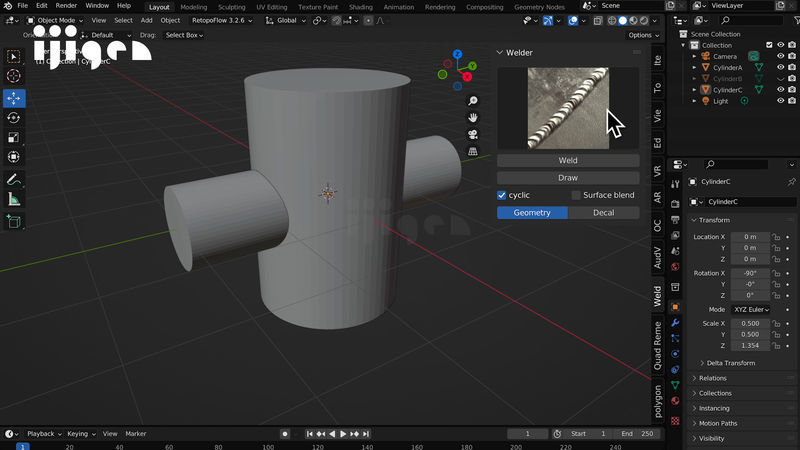Select the Annotate pencil tool

14,180
